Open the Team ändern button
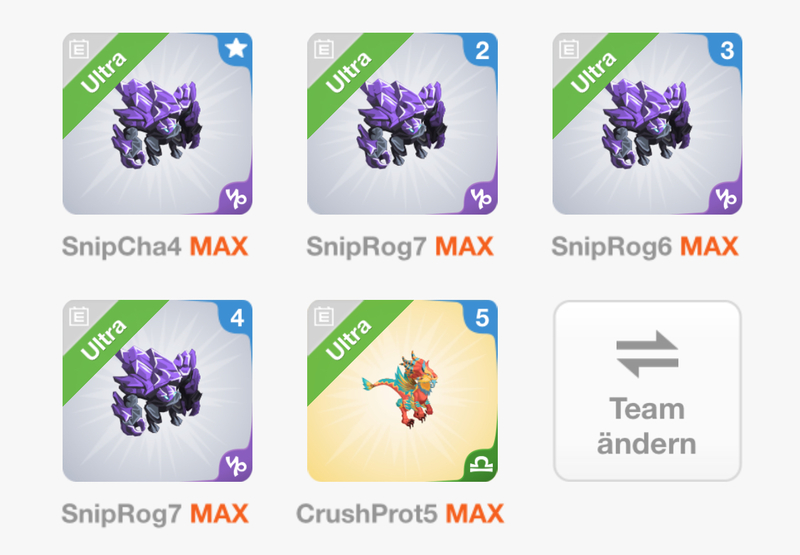 [x=647, y=391]
